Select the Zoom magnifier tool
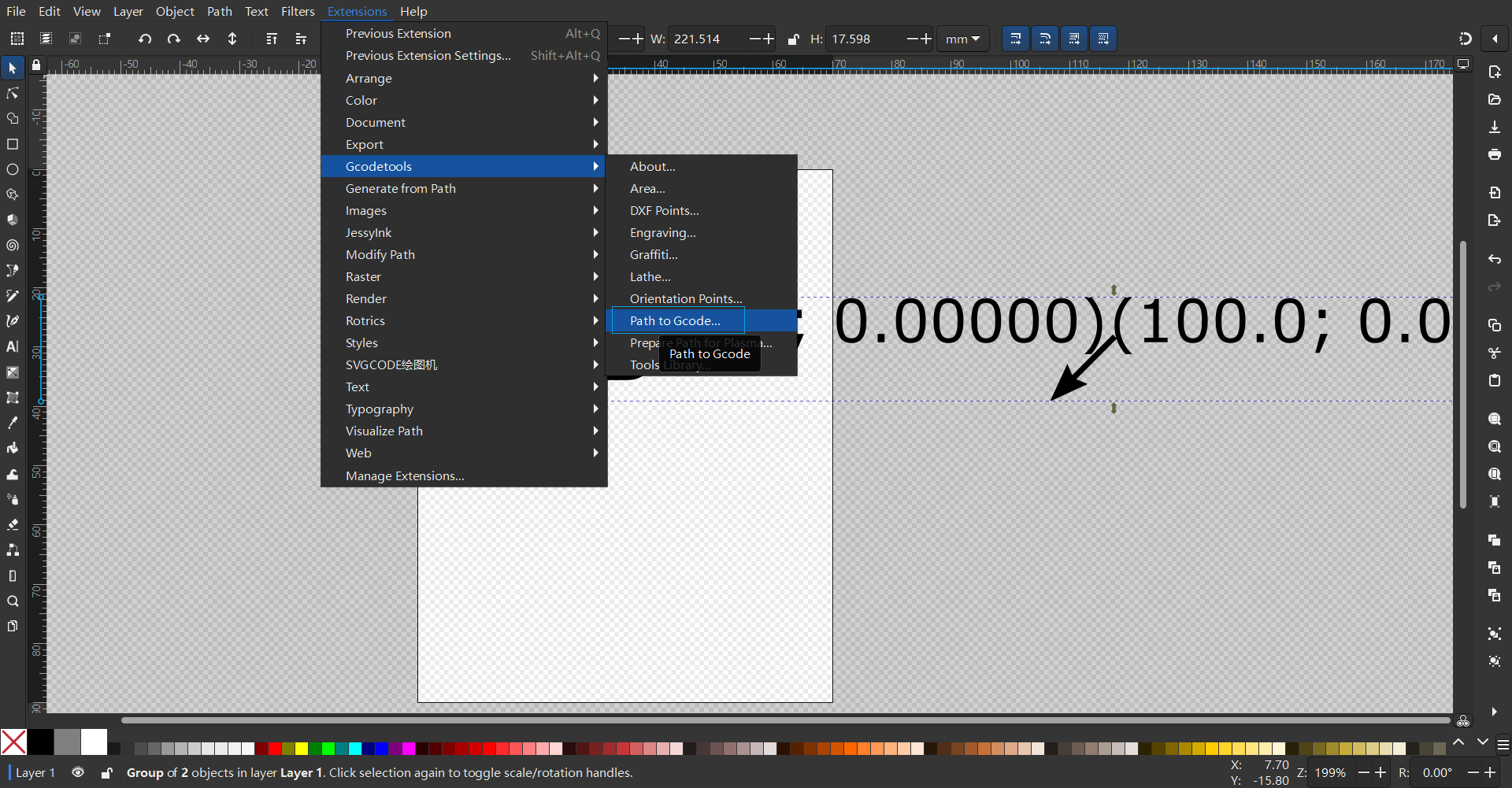 click(13, 601)
